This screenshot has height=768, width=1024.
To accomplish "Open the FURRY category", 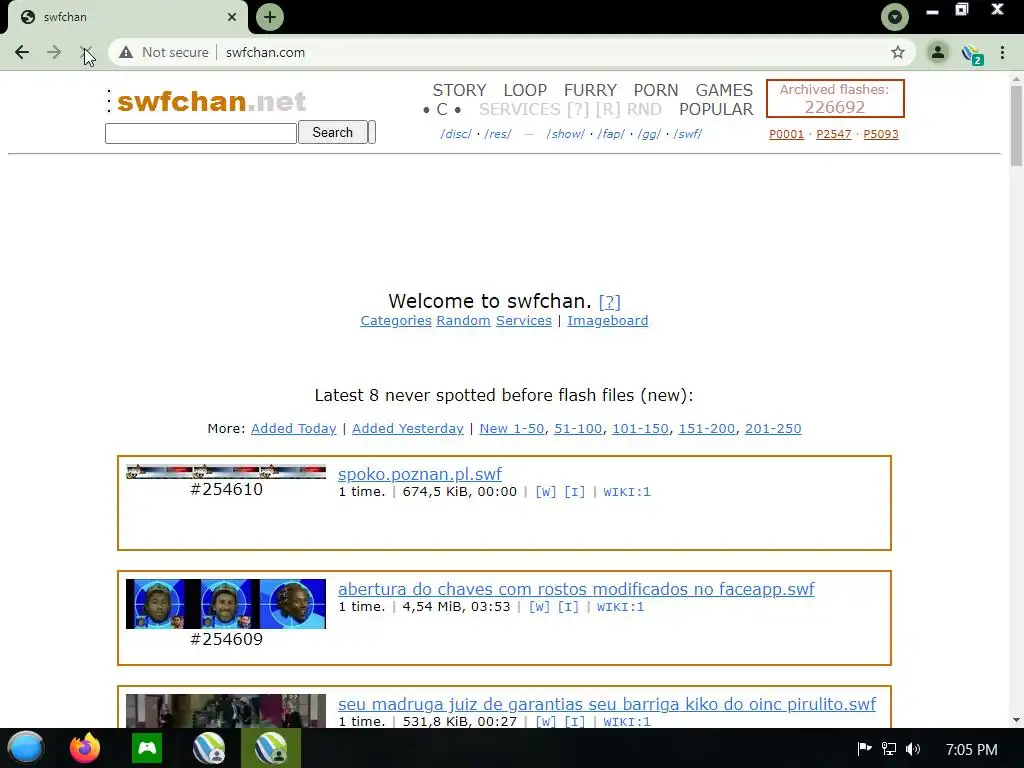I will [x=590, y=90].
